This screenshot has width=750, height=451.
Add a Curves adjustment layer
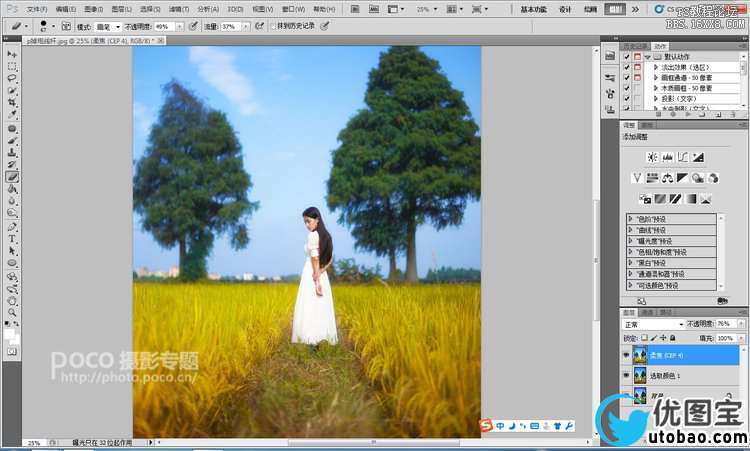click(x=683, y=157)
